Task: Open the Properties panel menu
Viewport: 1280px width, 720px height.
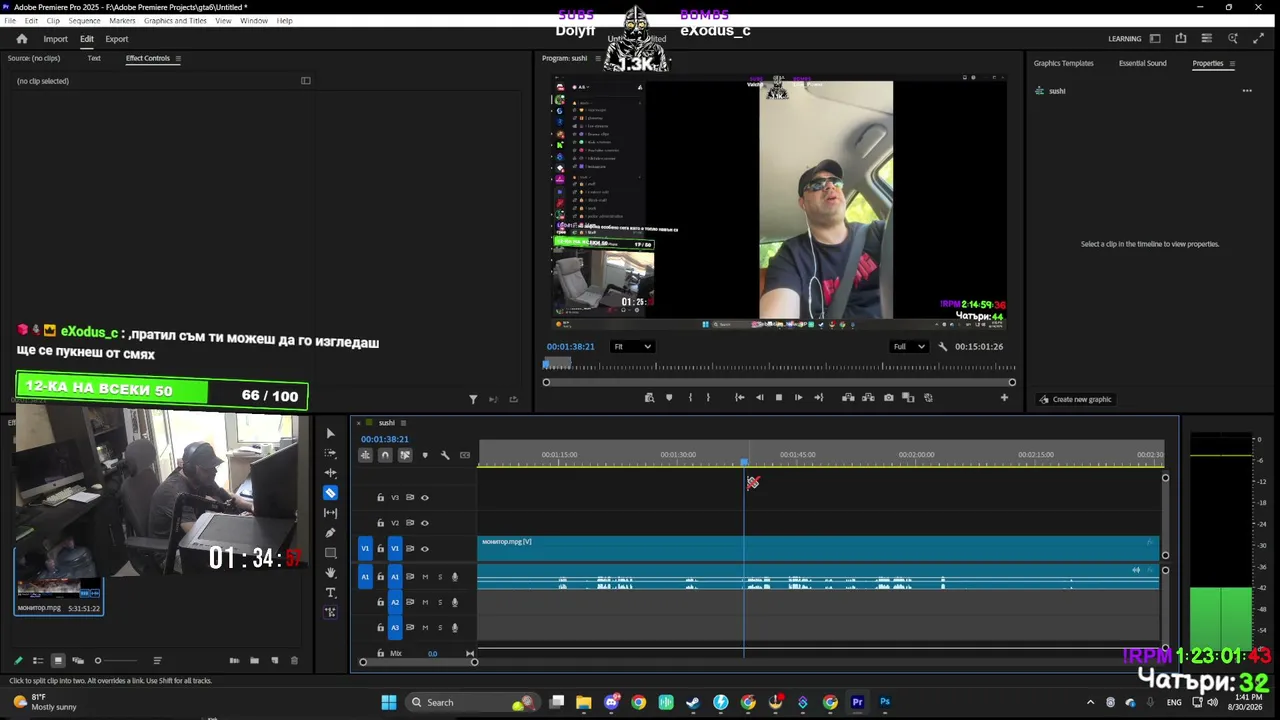Action: (x=1232, y=63)
